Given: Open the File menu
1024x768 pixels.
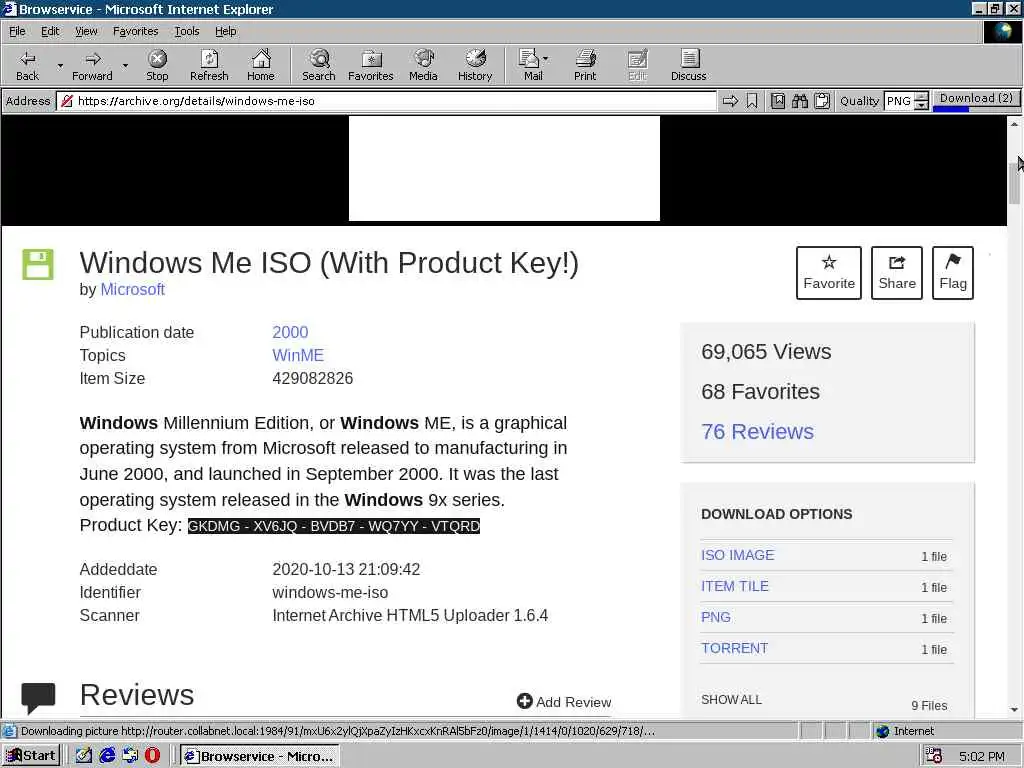Looking at the screenshot, I should pos(17,31).
